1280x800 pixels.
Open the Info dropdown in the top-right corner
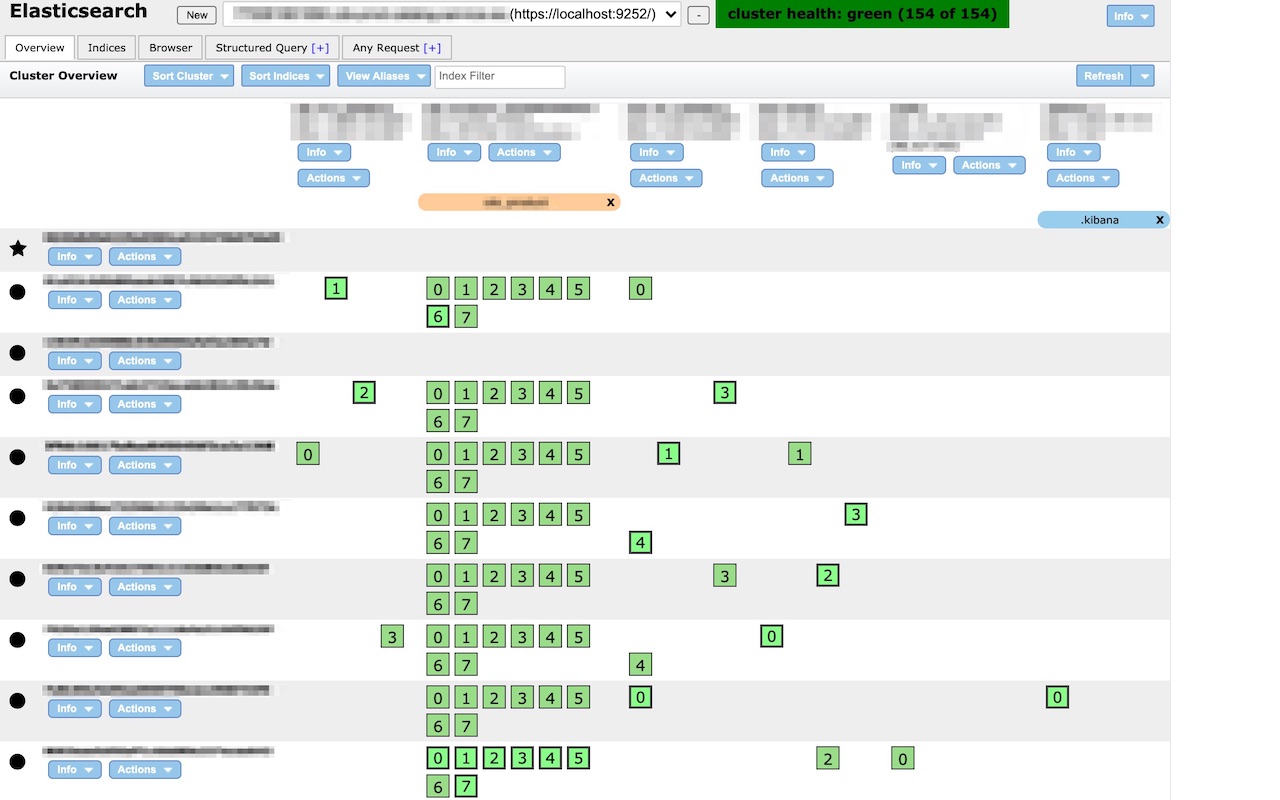pyautogui.click(x=1129, y=15)
